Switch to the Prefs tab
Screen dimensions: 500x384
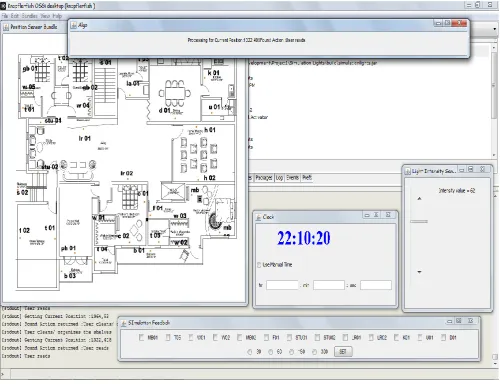pyautogui.click(x=307, y=178)
